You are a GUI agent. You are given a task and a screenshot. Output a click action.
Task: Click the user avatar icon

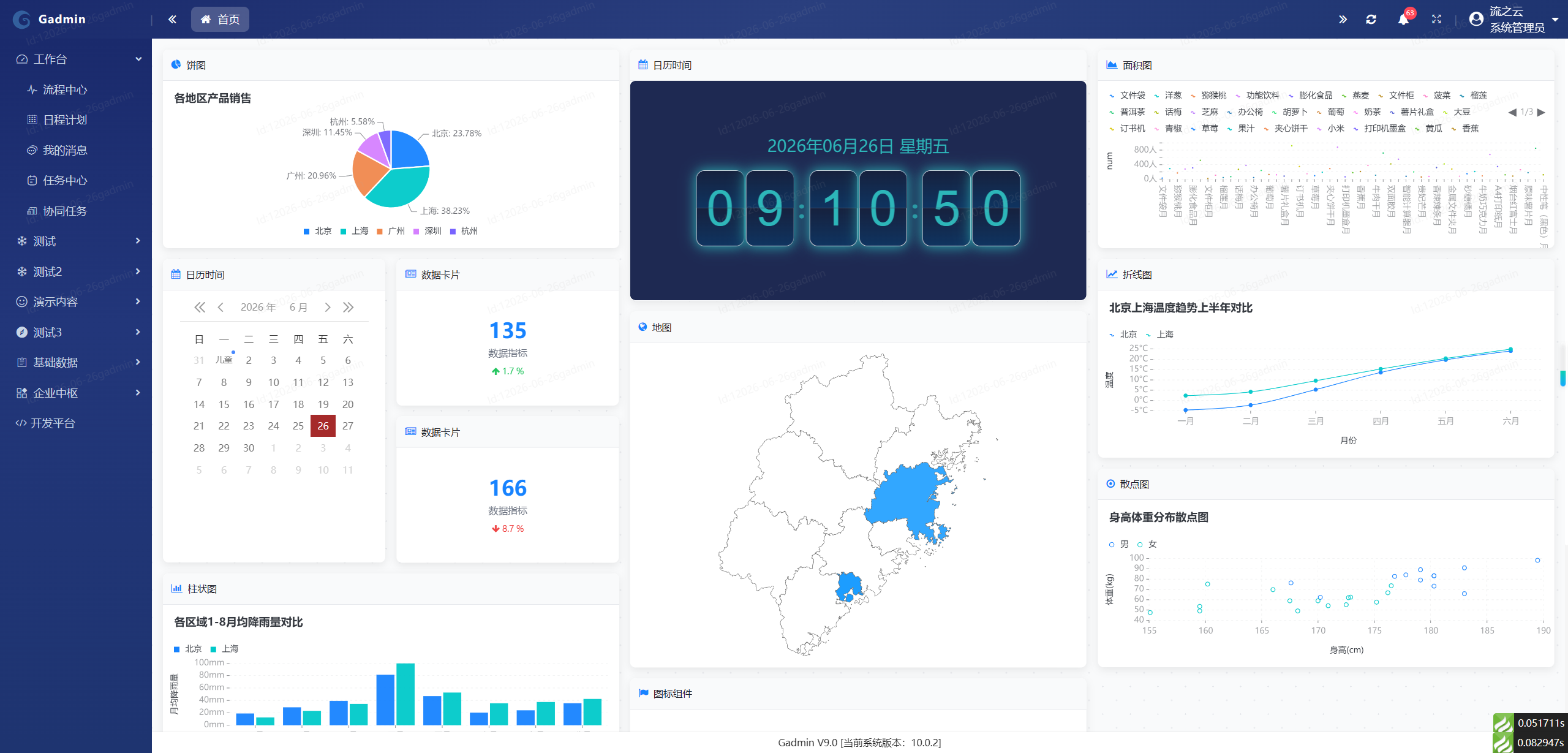(1476, 20)
